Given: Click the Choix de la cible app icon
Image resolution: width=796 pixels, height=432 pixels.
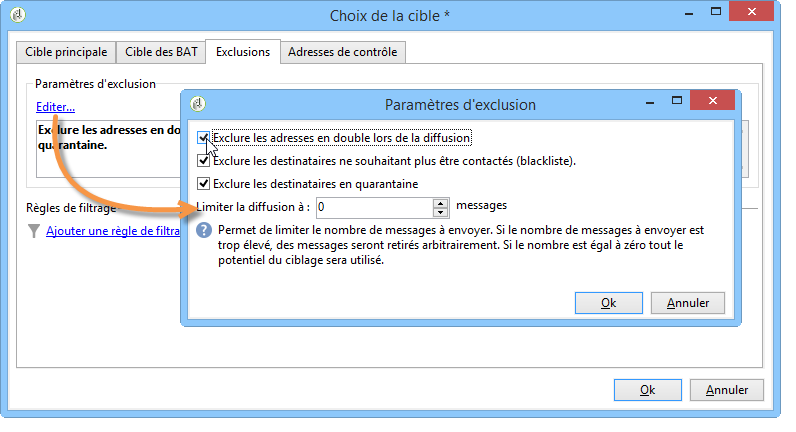Looking at the screenshot, I should pos(18,15).
